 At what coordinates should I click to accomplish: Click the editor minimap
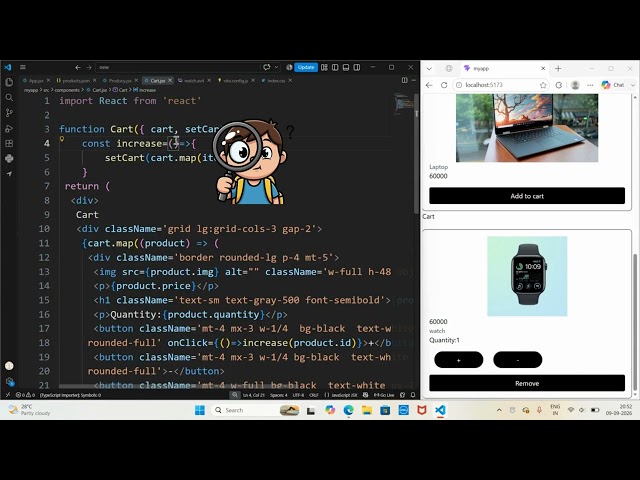pos(403,102)
